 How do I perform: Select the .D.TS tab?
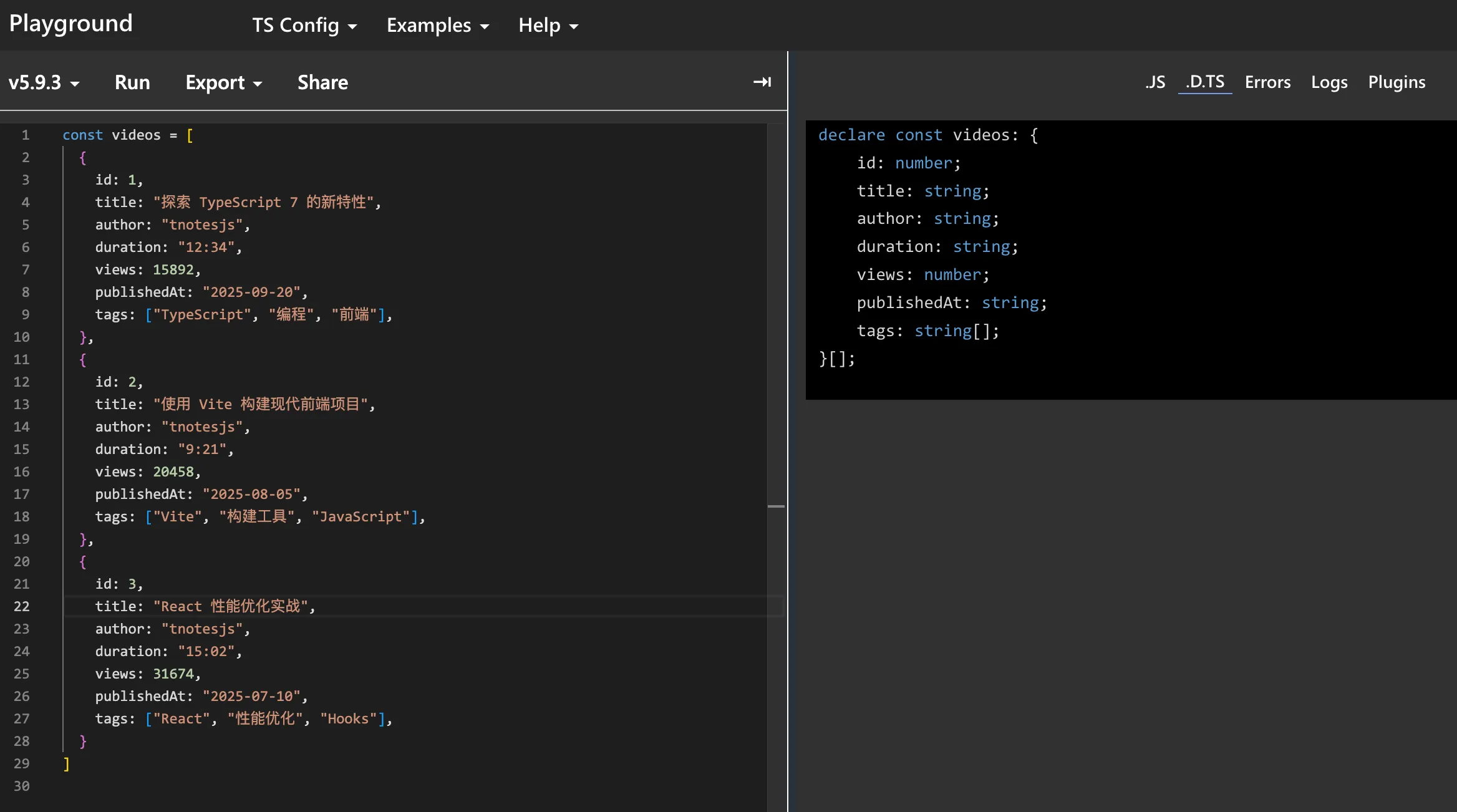point(1204,82)
